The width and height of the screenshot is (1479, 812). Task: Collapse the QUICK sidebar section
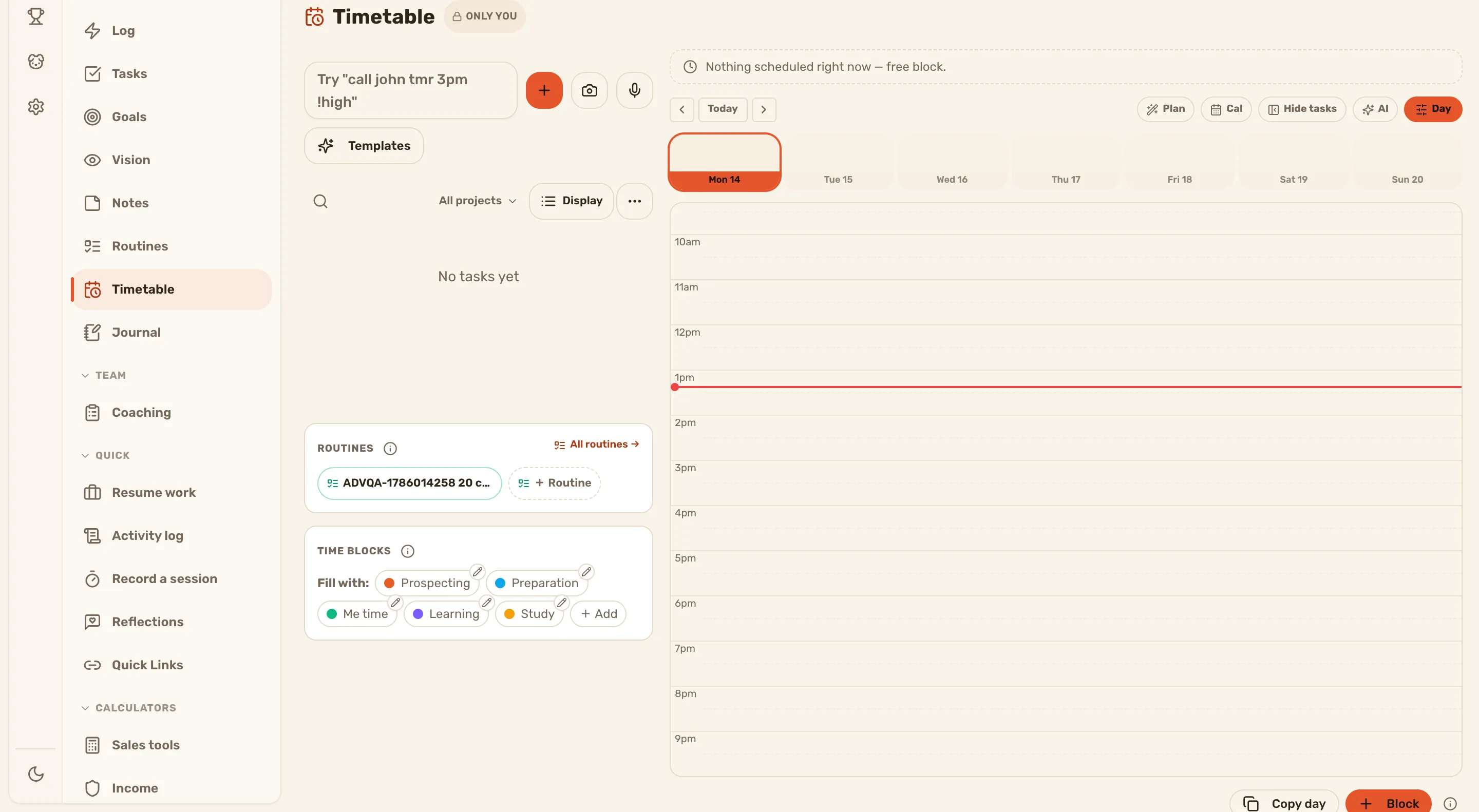[x=106, y=455]
